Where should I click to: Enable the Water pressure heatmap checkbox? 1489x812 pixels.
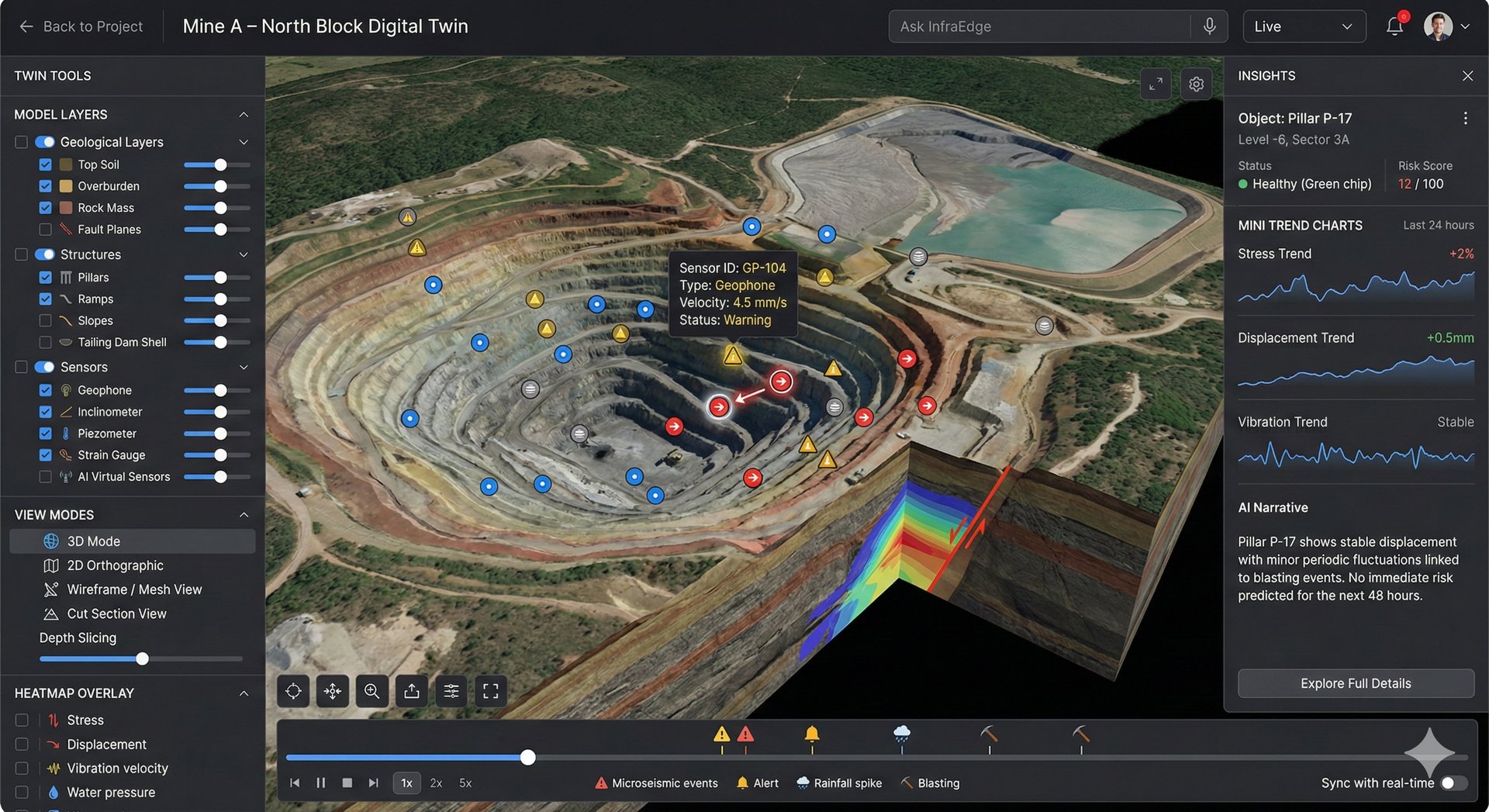pos(22,793)
